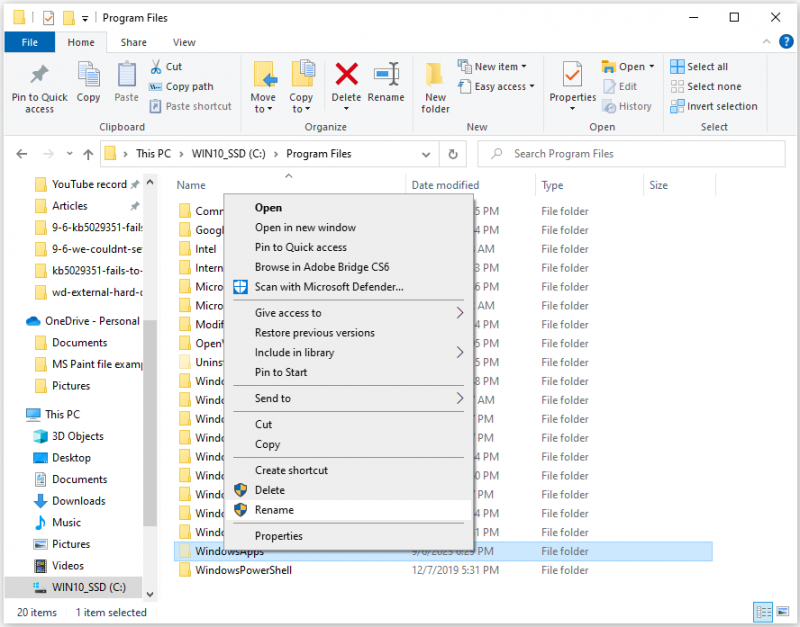This screenshot has width=800, height=627.
Task: Select Properties in the context menu
Action: coord(349,536)
